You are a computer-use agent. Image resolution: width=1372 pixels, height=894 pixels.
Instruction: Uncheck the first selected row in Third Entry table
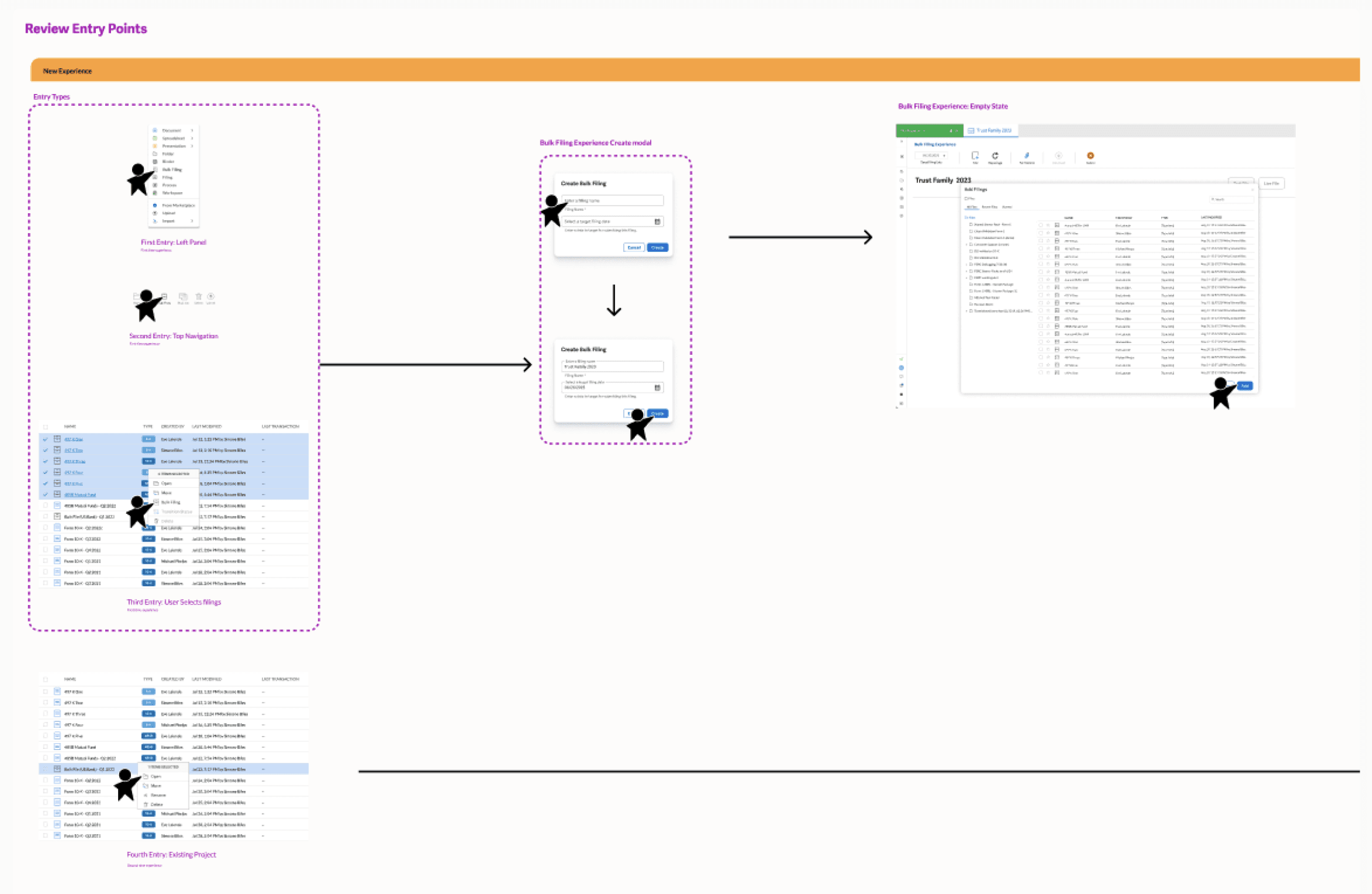45,439
